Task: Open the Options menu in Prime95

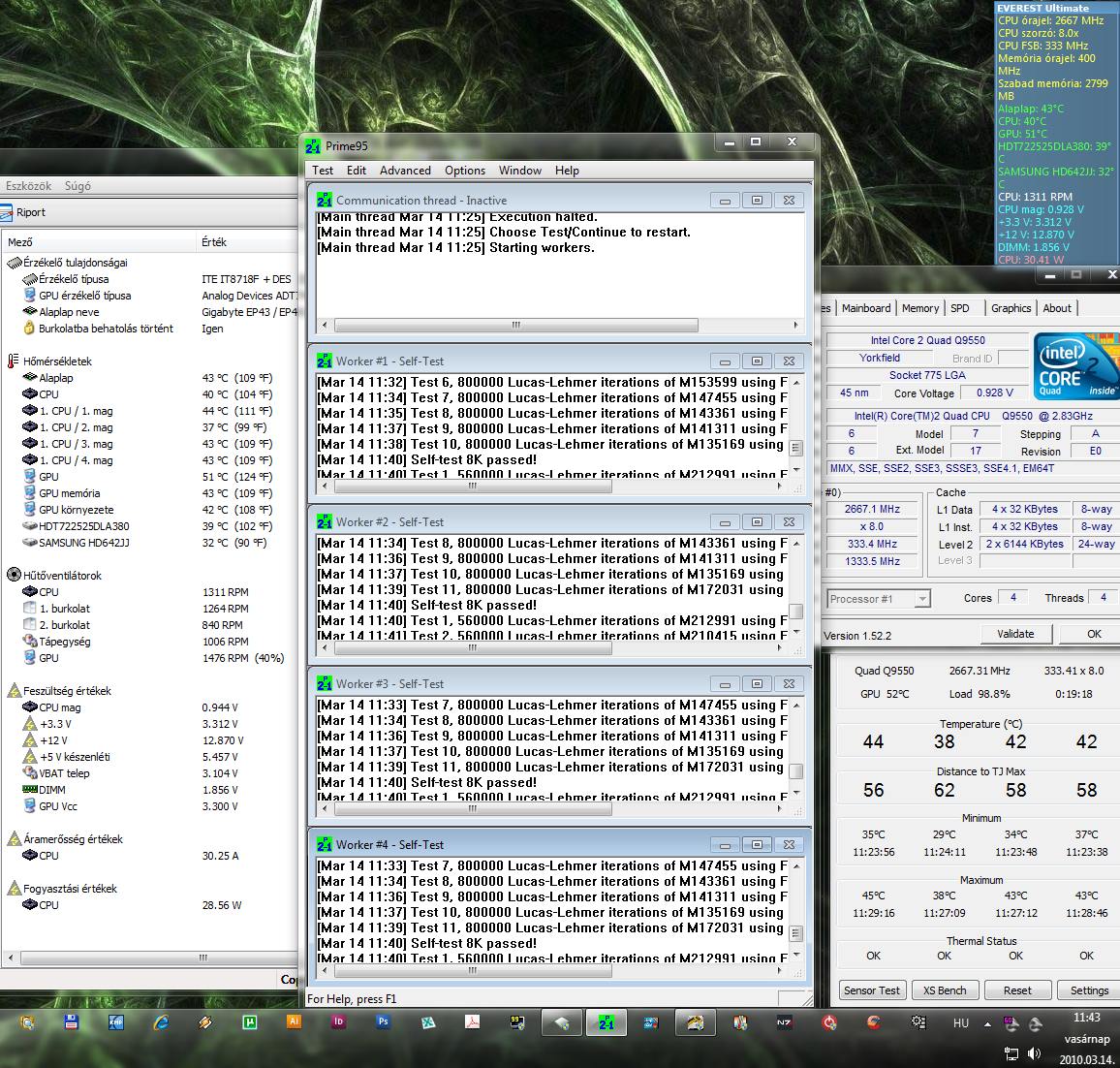Action: (x=465, y=170)
